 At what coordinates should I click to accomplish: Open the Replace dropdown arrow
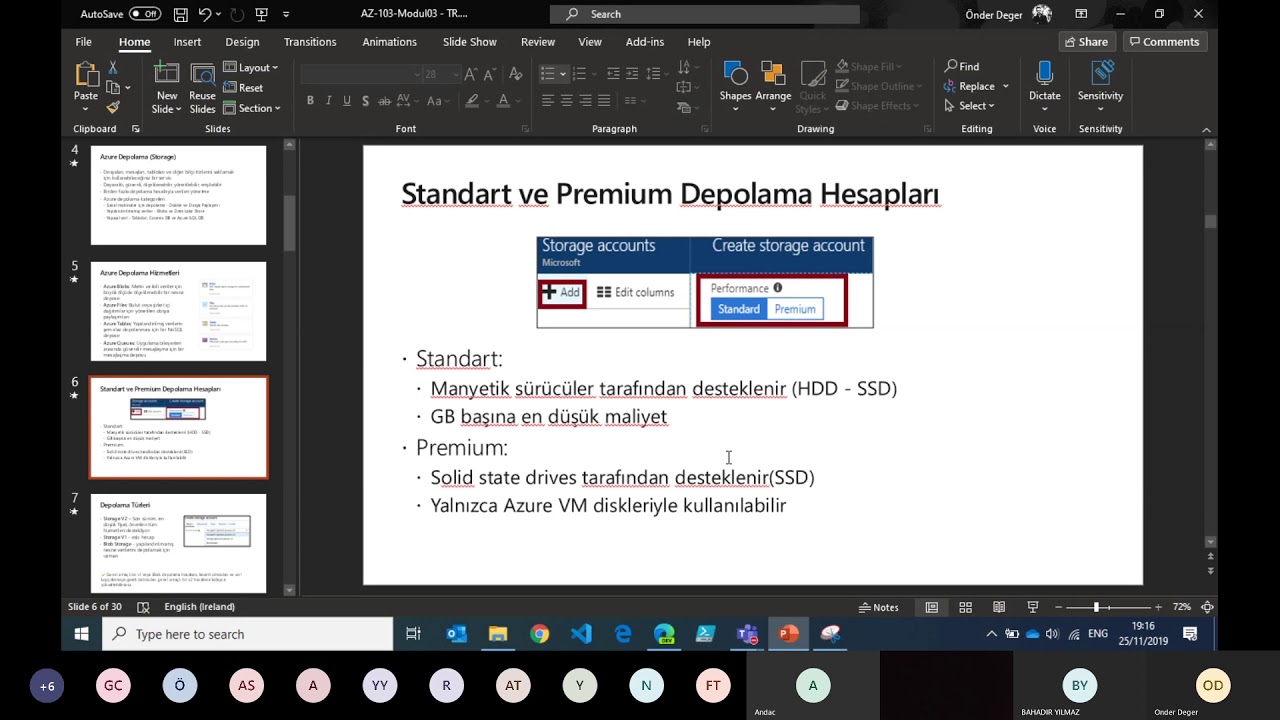point(1005,86)
